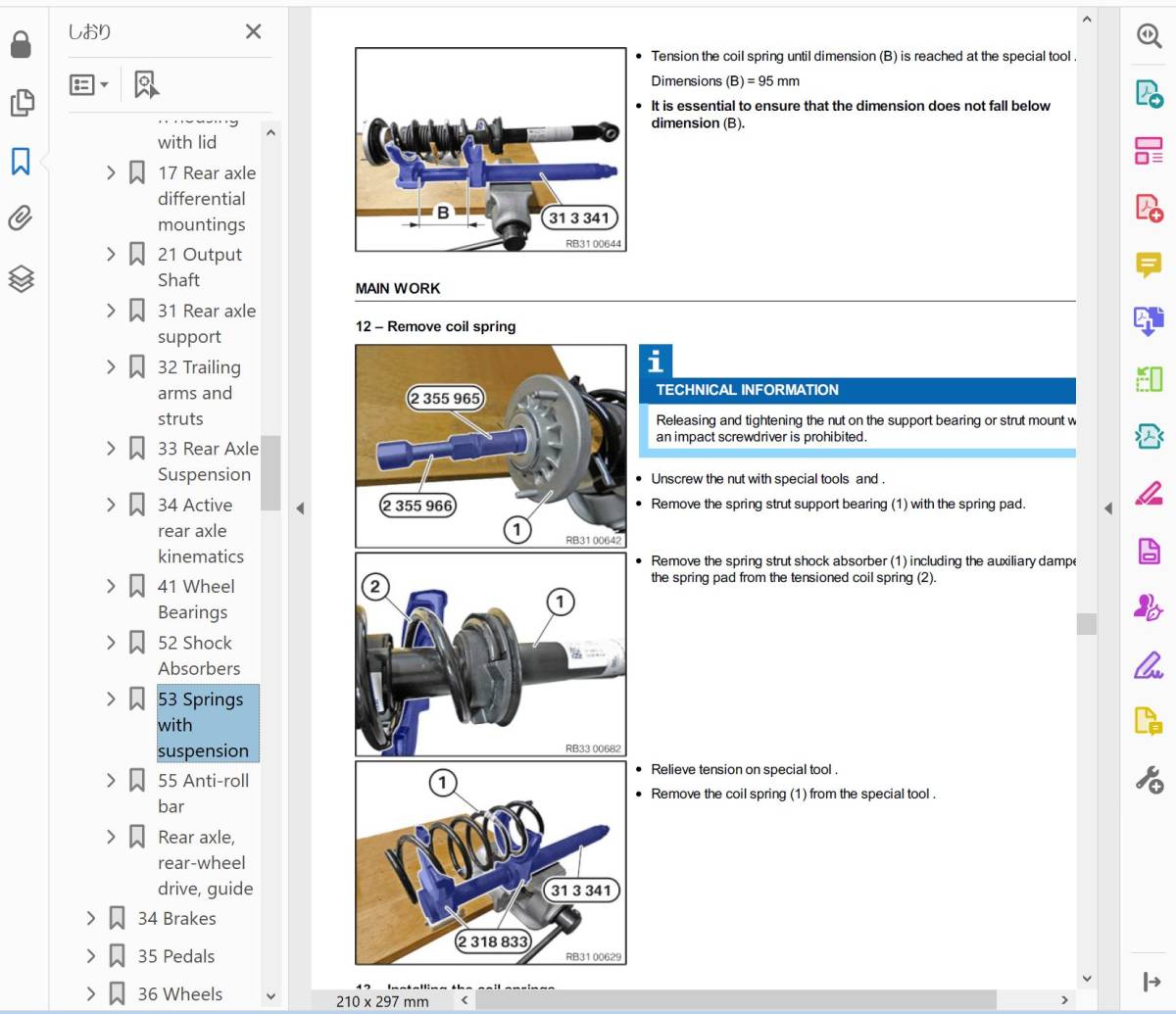Open the bookmark options dropdown menu
This screenshot has height=1014, width=1176.
click(89, 85)
